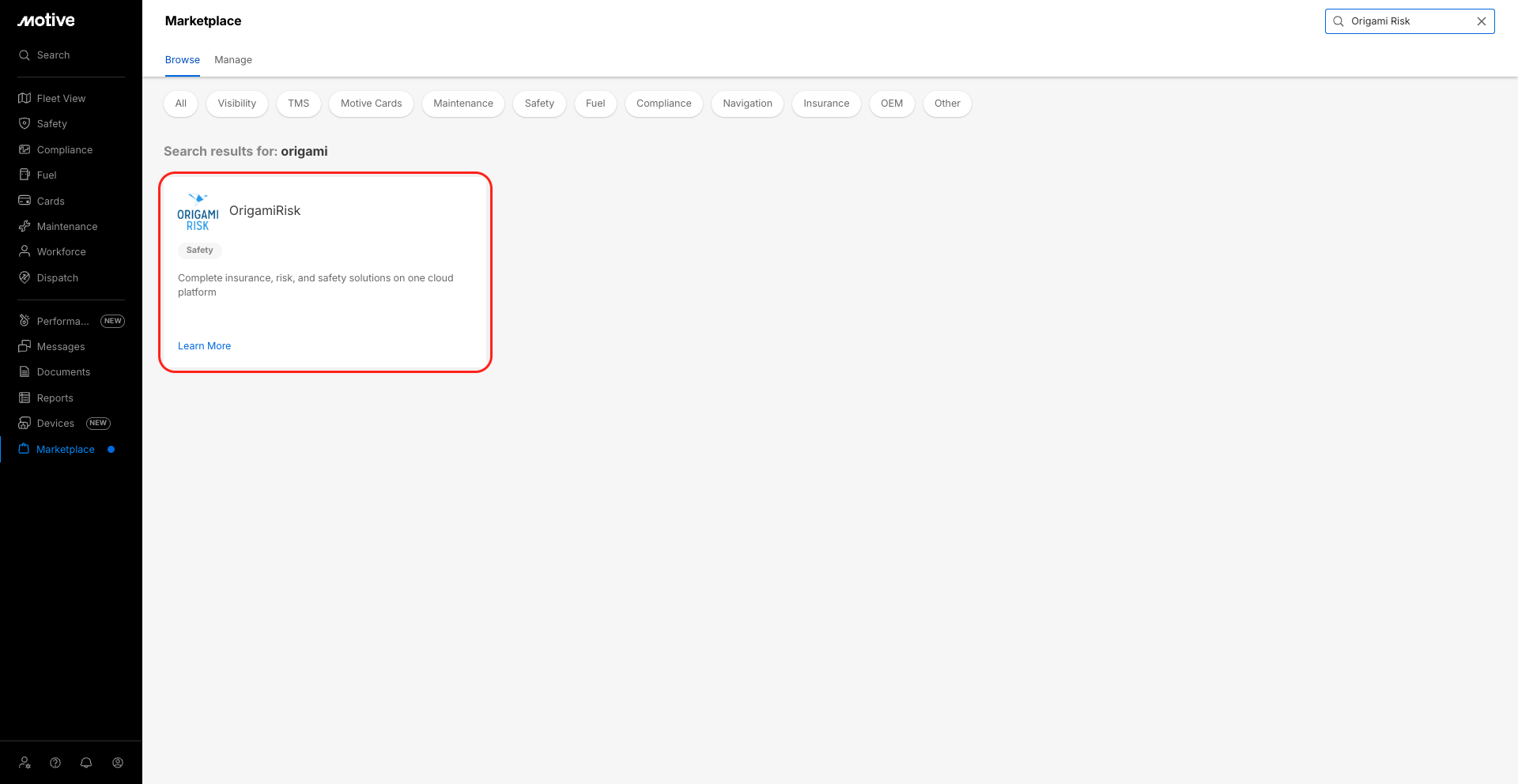Filter by the Safety category chip
Image resolution: width=1518 pixels, height=784 pixels.
pos(539,104)
